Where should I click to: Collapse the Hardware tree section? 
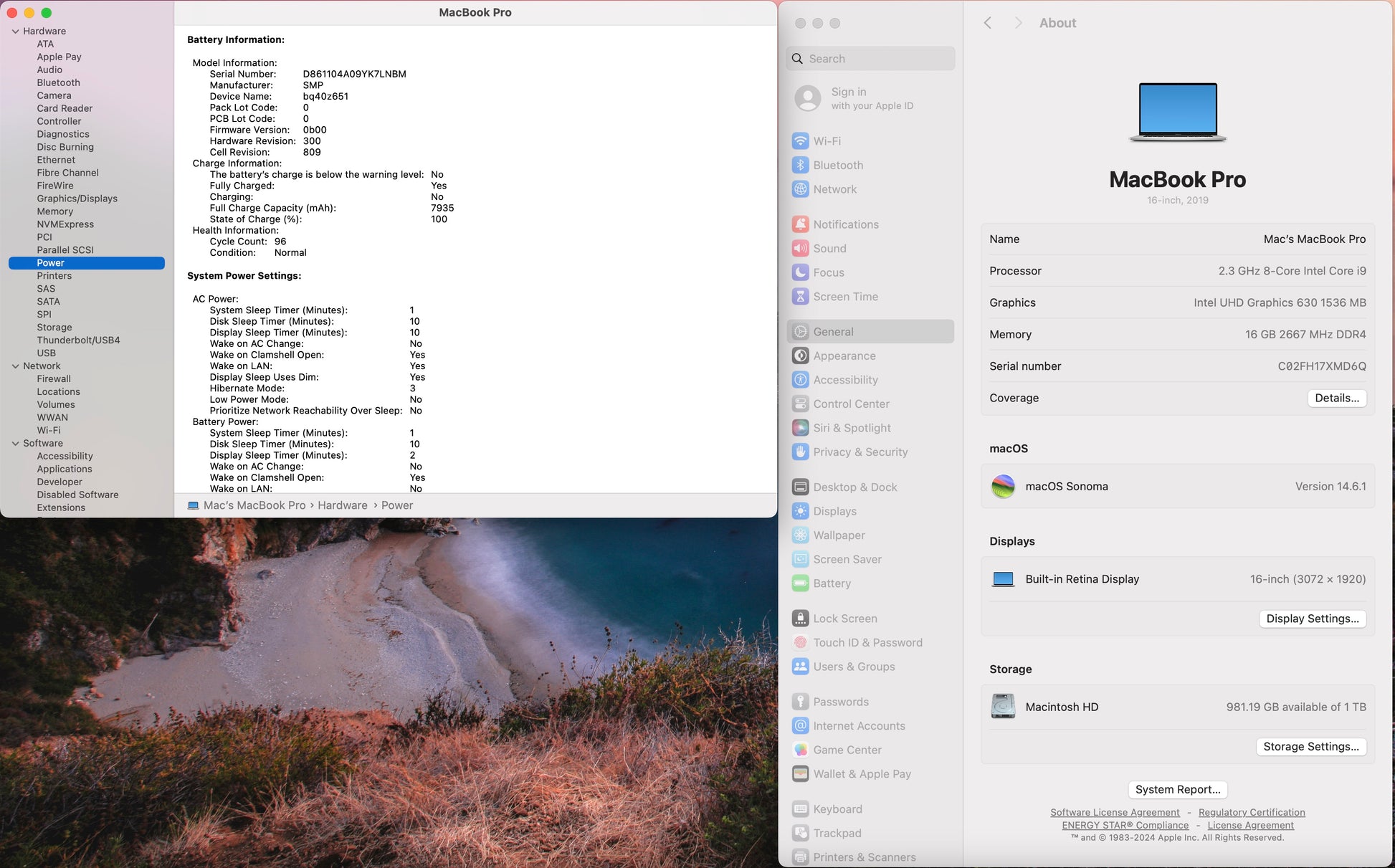[15, 32]
